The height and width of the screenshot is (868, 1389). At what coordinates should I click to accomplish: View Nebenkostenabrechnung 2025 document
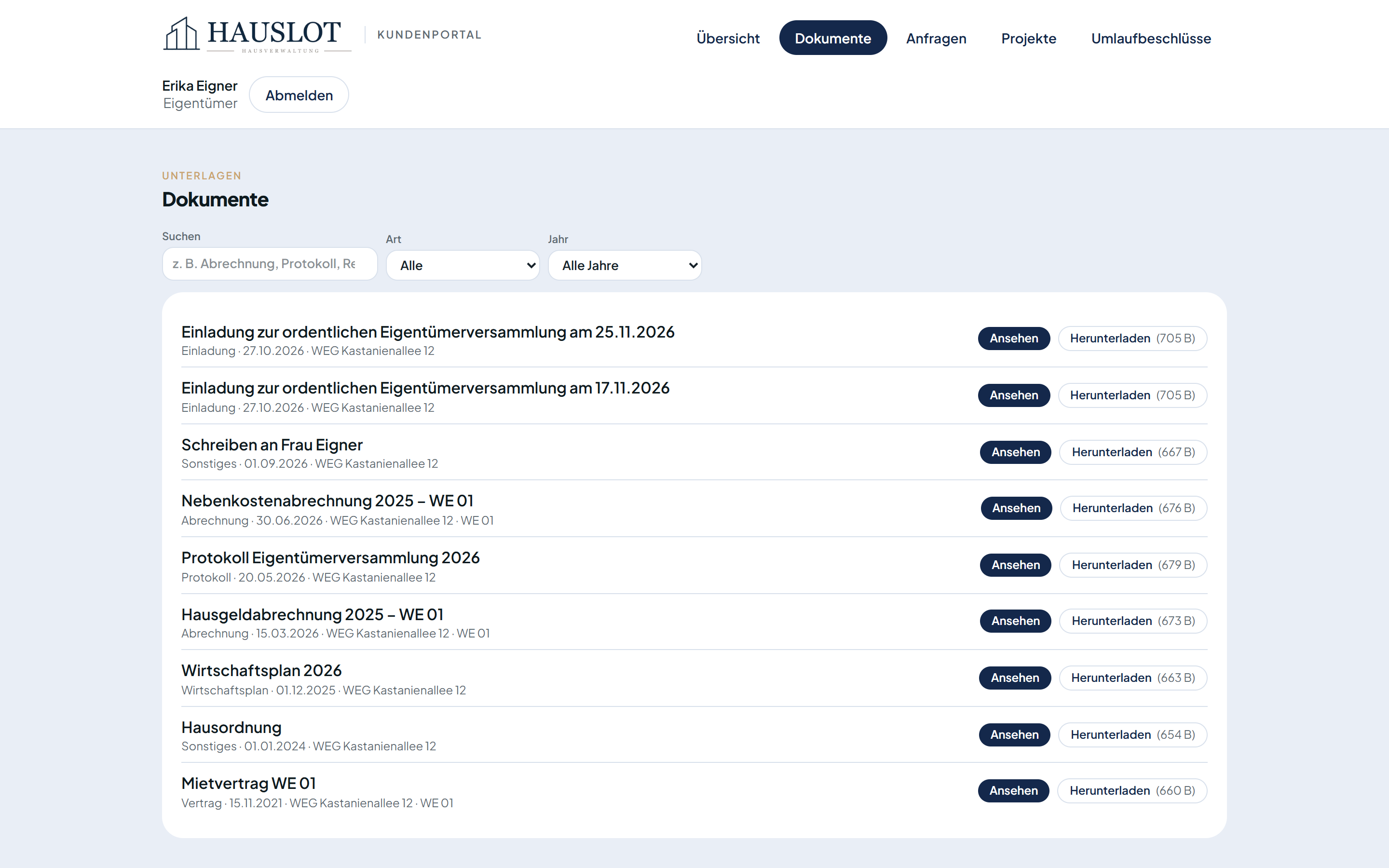(x=1016, y=508)
